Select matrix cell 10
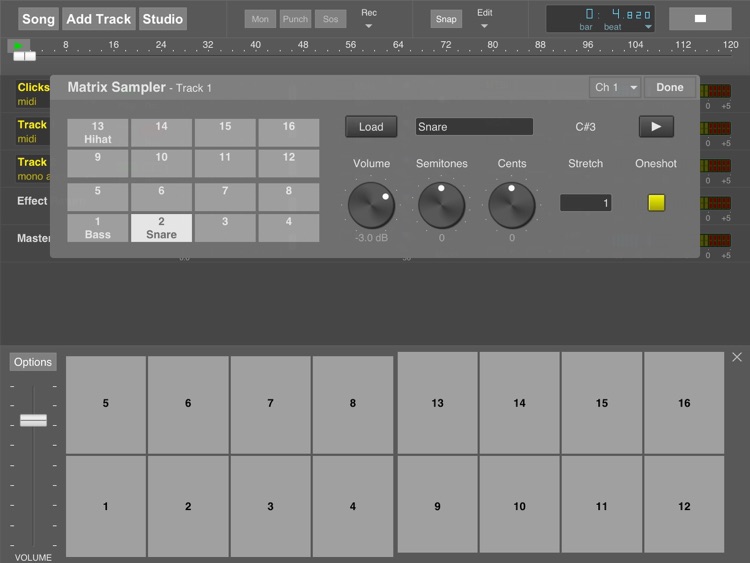This screenshot has height=563, width=750. coord(161,163)
